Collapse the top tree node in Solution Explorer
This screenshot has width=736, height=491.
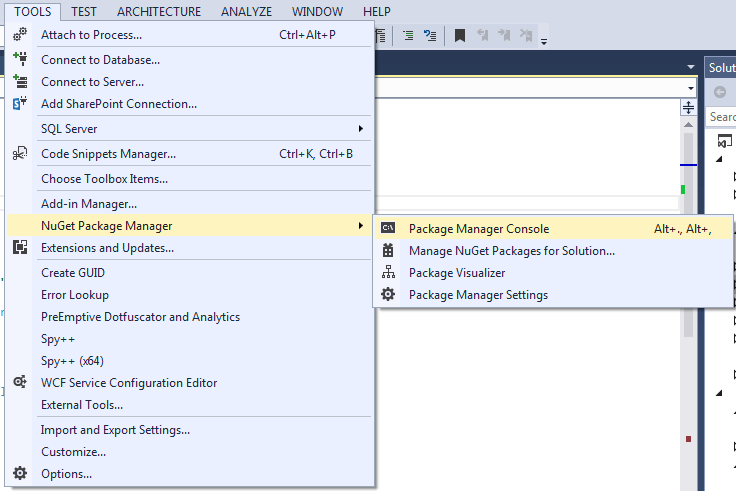[719, 159]
